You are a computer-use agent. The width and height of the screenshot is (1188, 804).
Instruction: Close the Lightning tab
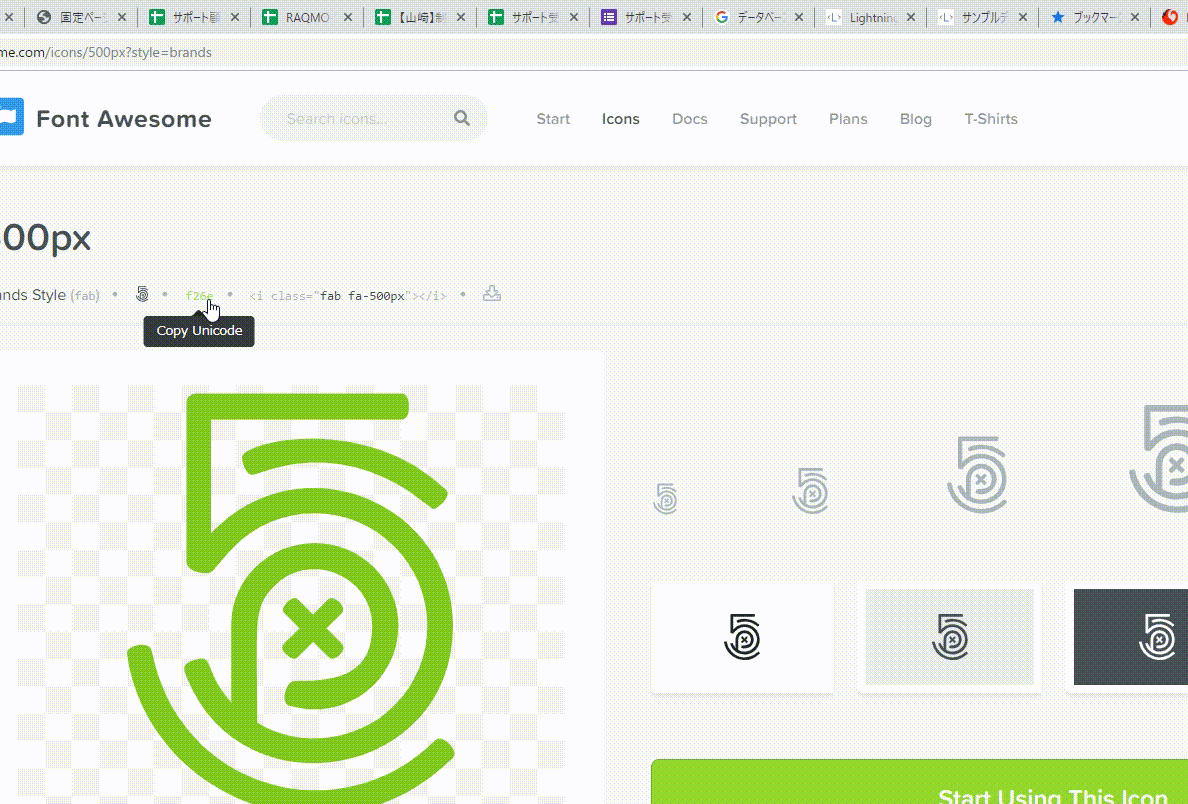pyautogui.click(x=911, y=17)
